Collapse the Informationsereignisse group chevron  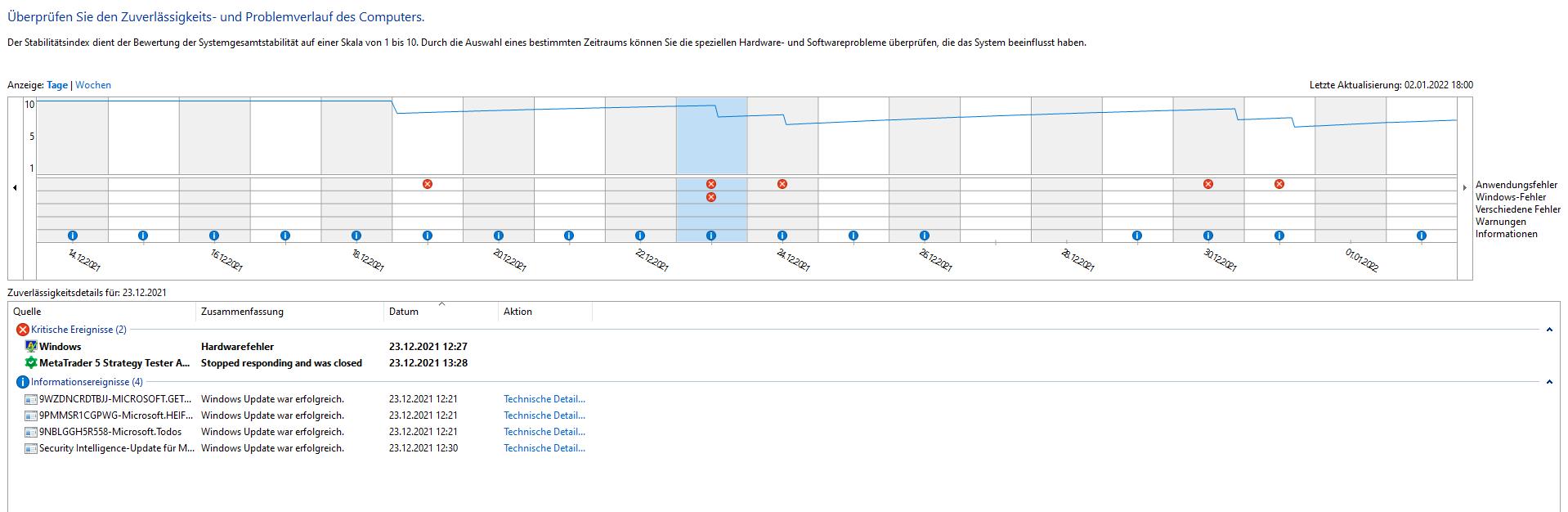(1548, 382)
